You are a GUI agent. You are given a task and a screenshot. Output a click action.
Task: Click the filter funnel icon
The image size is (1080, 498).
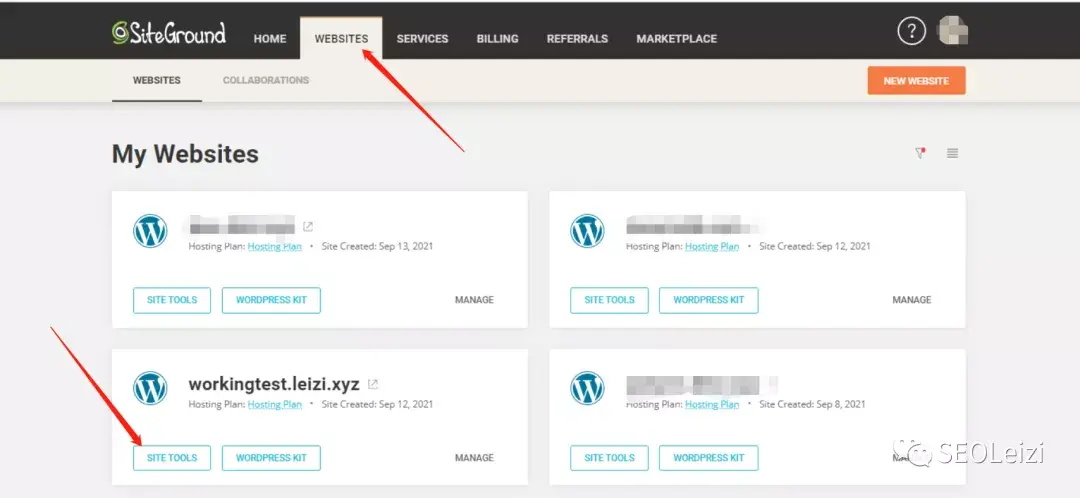[x=920, y=153]
